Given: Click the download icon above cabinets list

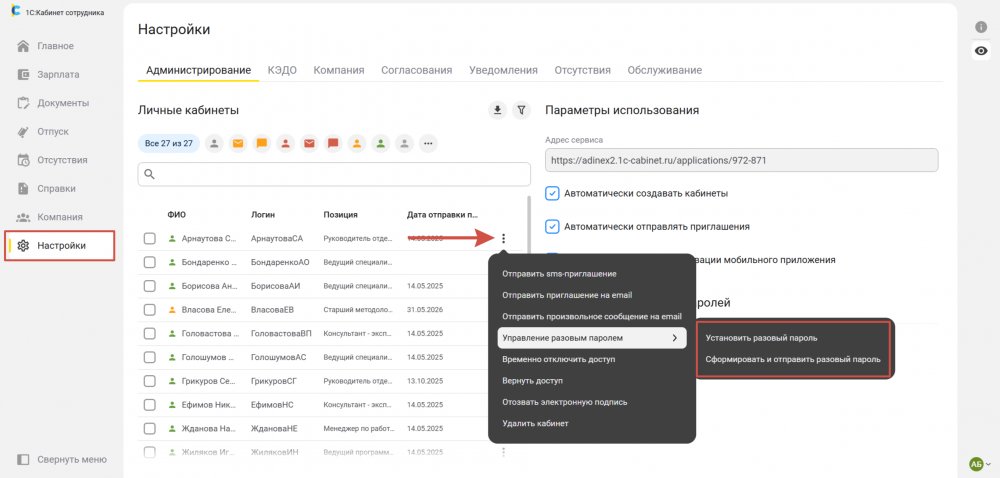Looking at the screenshot, I should coord(497,110).
